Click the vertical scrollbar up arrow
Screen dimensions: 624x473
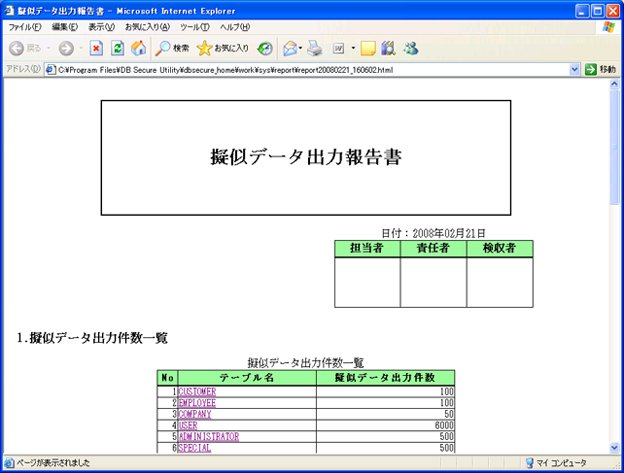click(614, 84)
